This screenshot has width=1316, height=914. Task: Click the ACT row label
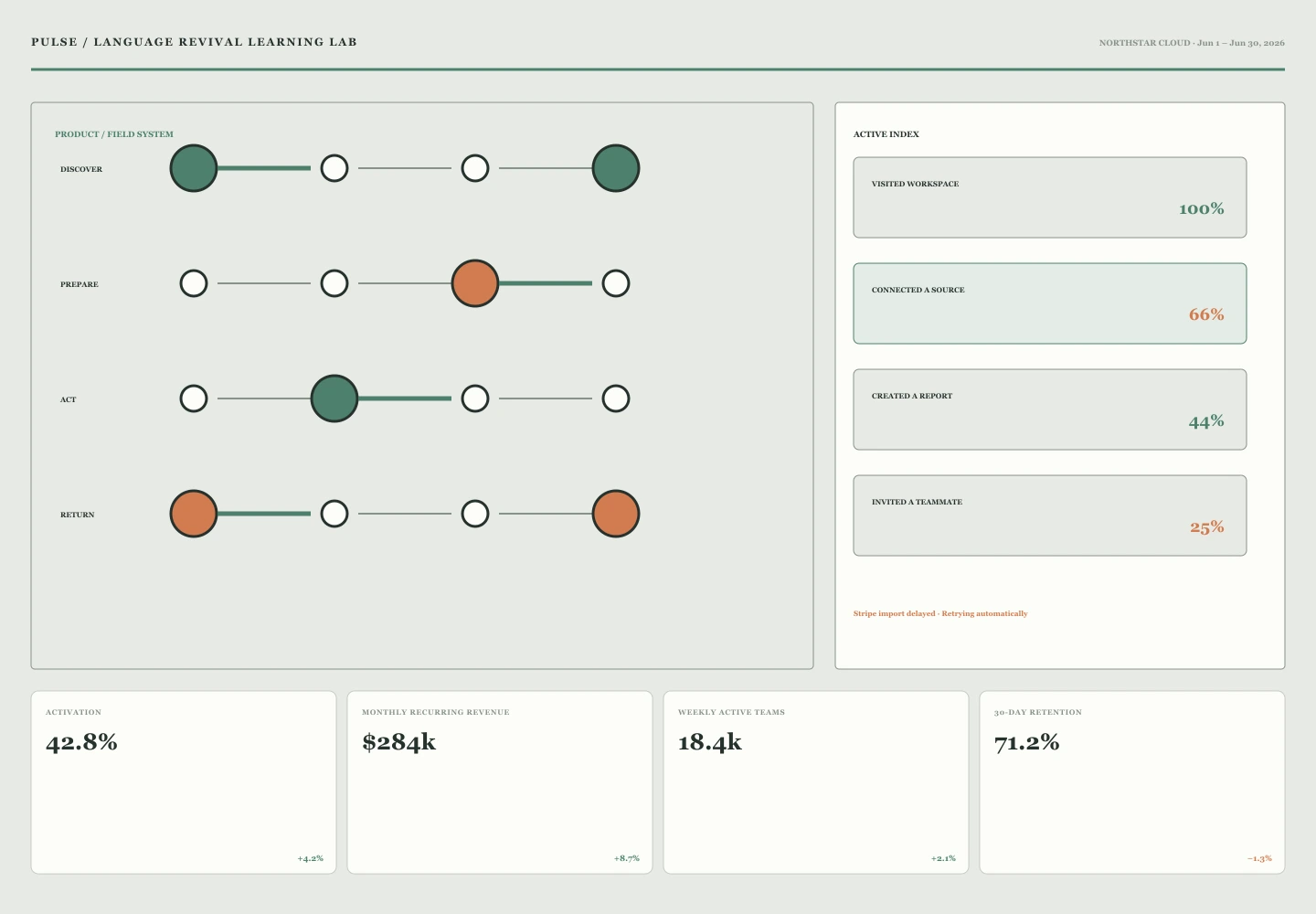(69, 399)
